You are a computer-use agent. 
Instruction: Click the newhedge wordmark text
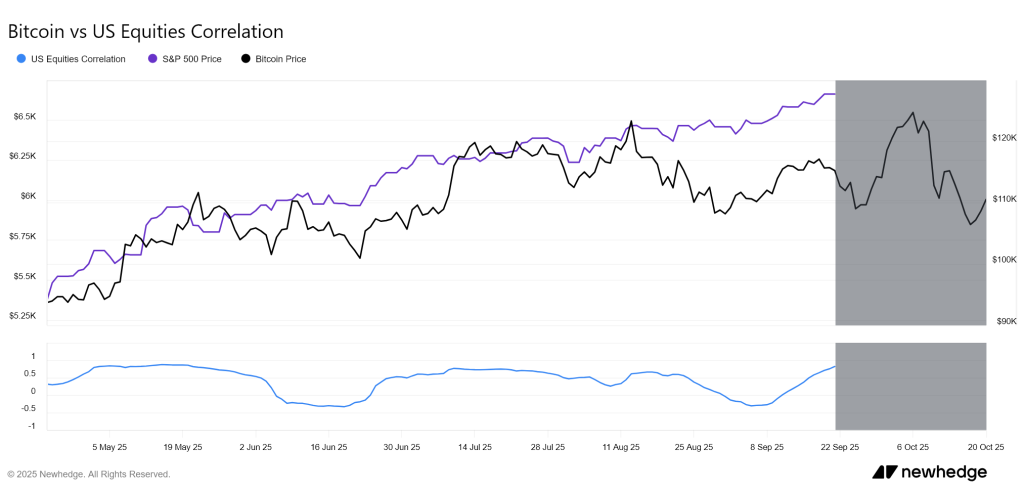953,472
